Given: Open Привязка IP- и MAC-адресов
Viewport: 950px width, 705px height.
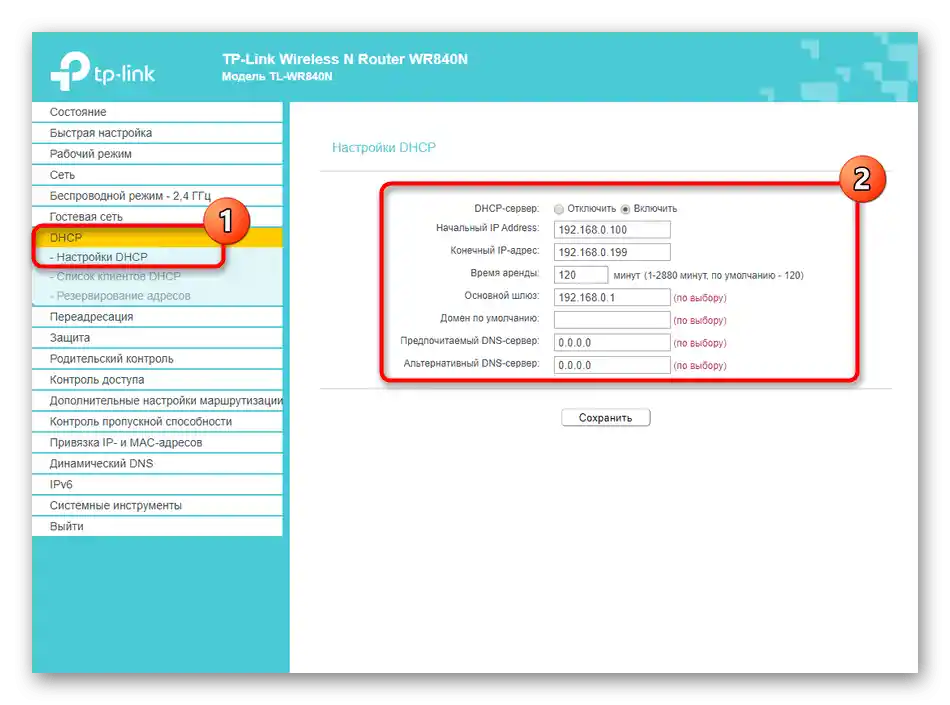Looking at the screenshot, I should click(158, 443).
